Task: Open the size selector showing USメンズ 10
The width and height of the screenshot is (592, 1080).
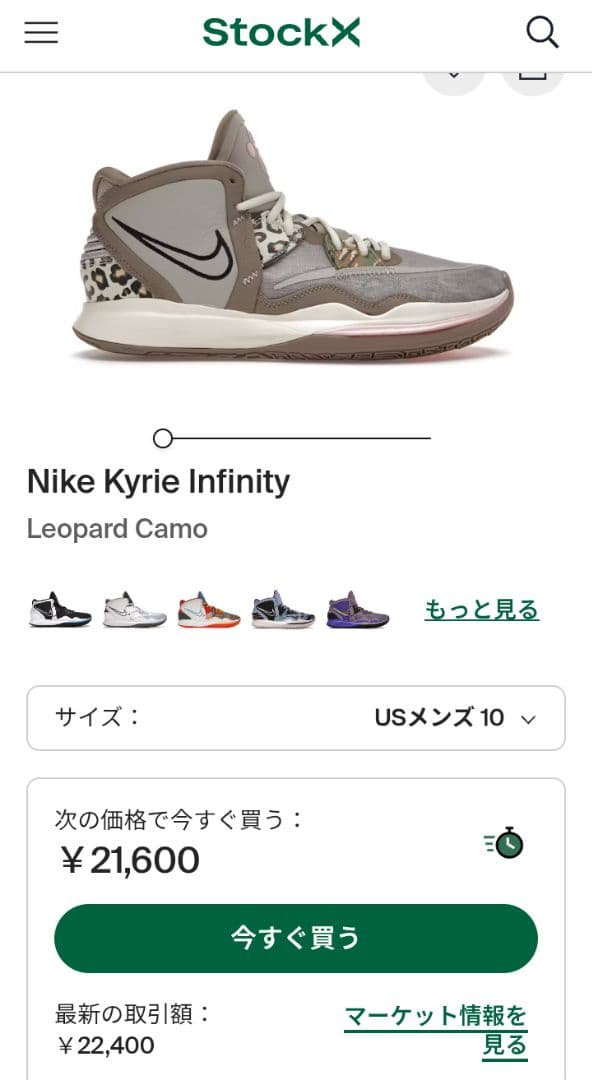Action: coord(296,718)
